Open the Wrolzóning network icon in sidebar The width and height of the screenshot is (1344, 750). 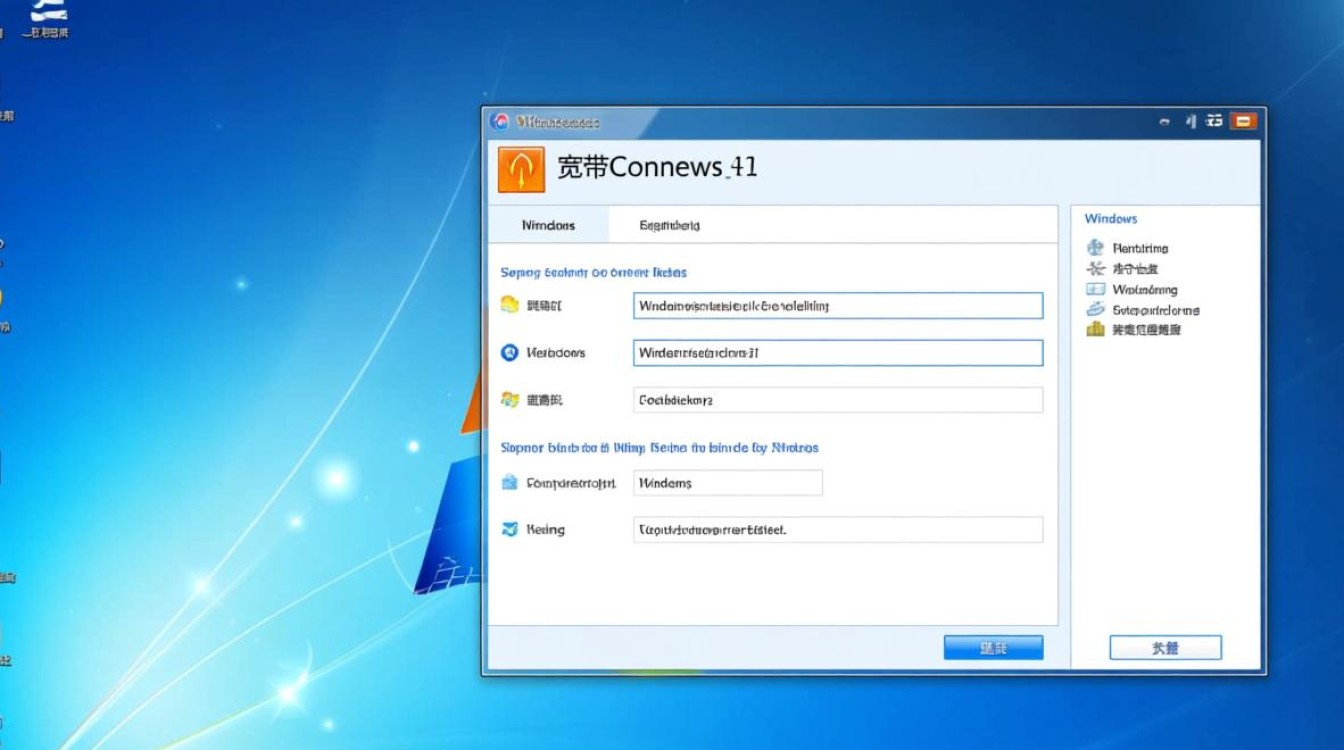(1094, 288)
